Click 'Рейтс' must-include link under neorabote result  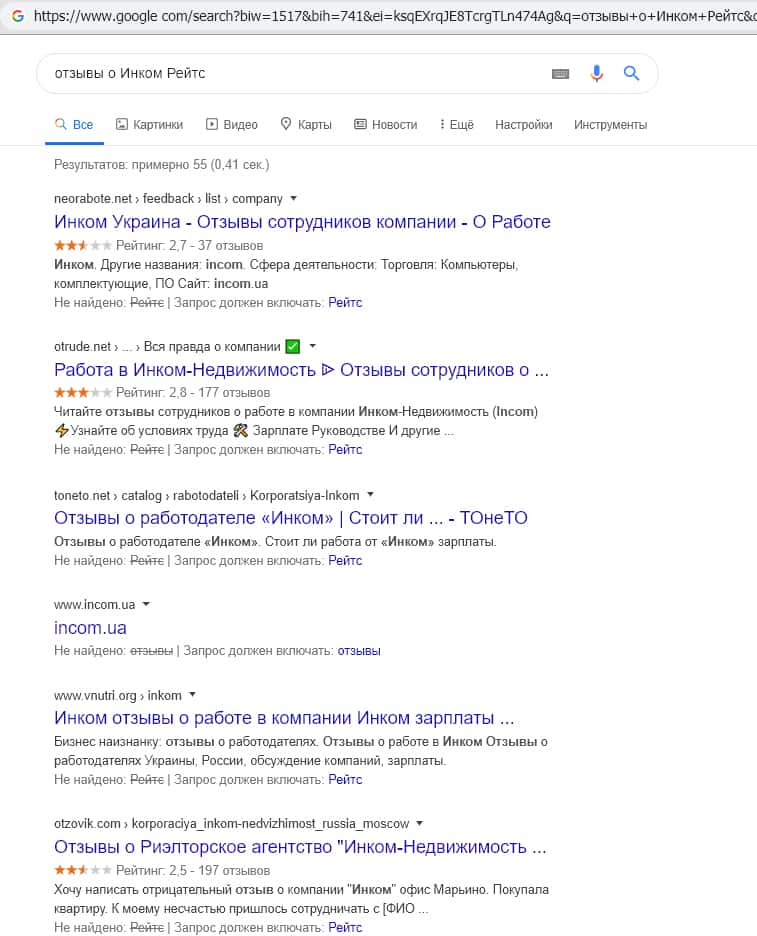(x=345, y=303)
